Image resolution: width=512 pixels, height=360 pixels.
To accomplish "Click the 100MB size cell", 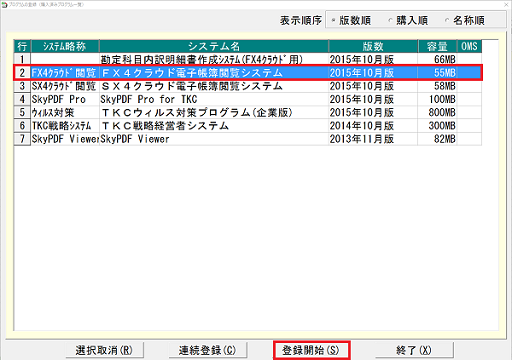I will 437,99.
